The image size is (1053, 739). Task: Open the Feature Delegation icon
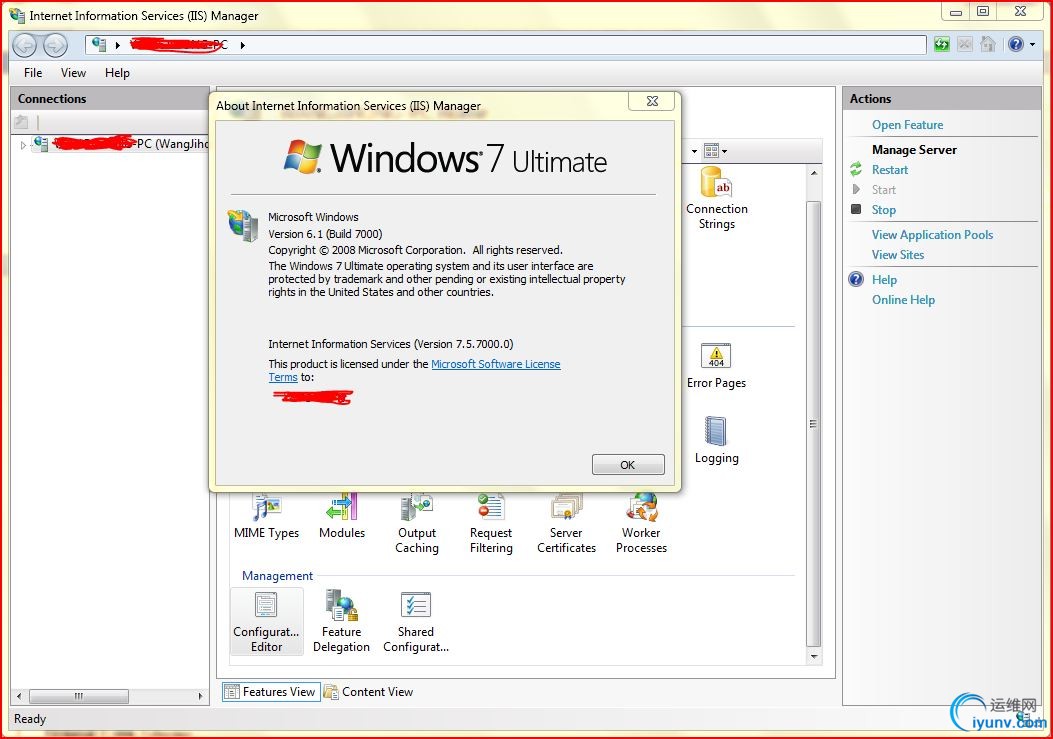pyautogui.click(x=341, y=621)
